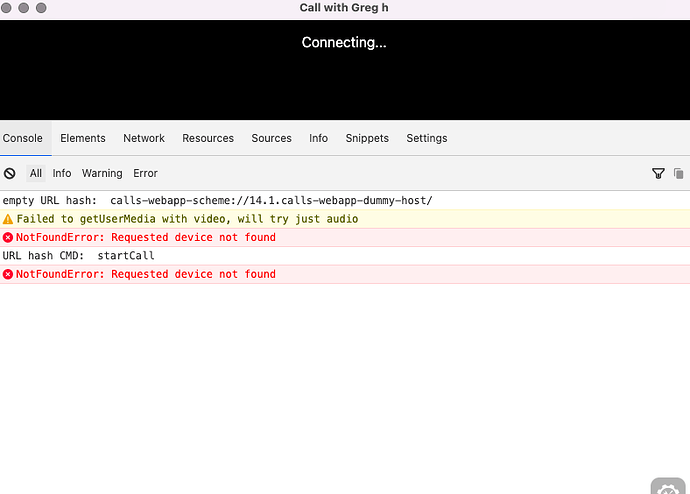This screenshot has height=494, width=690.
Task: Select the All log level filter
Action: 36,174
